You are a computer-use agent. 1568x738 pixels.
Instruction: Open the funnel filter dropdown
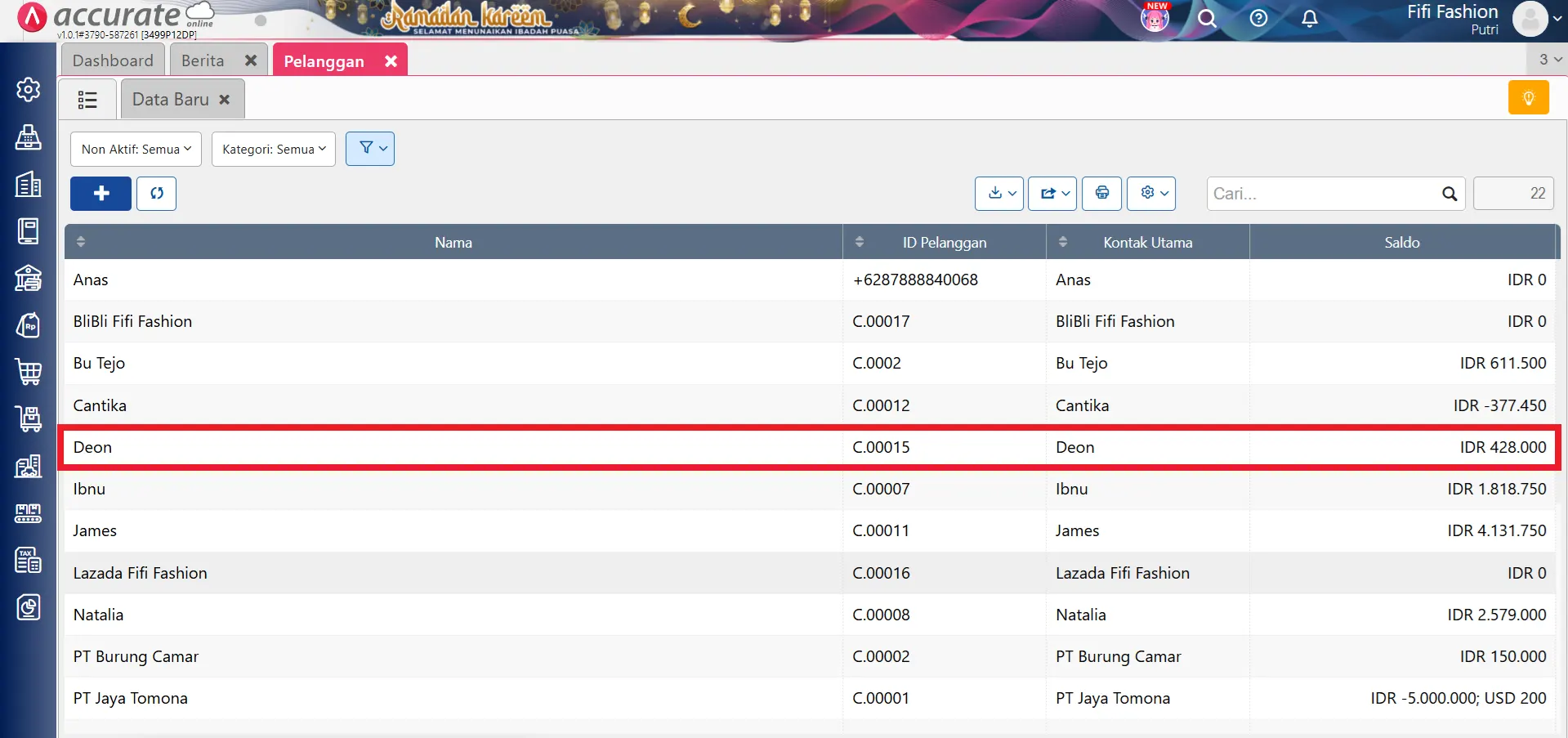pos(370,149)
